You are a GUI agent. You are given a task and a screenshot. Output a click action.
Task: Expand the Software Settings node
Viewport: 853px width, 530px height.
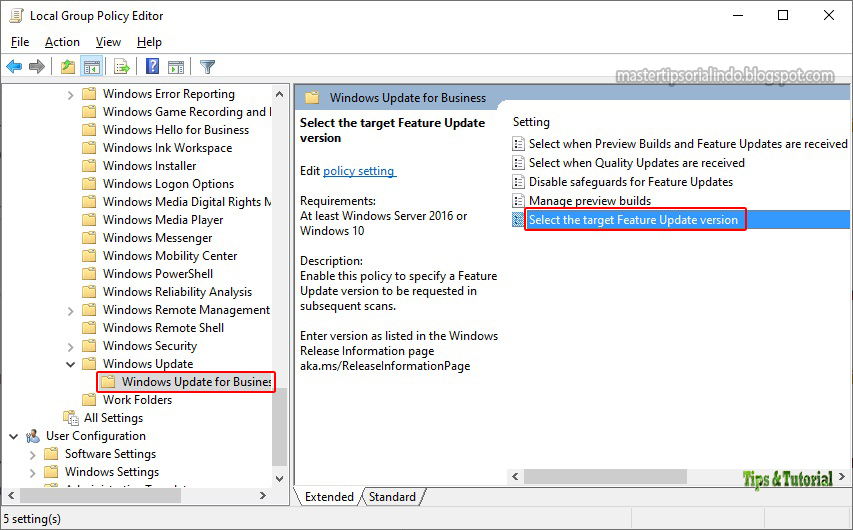tap(32, 455)
